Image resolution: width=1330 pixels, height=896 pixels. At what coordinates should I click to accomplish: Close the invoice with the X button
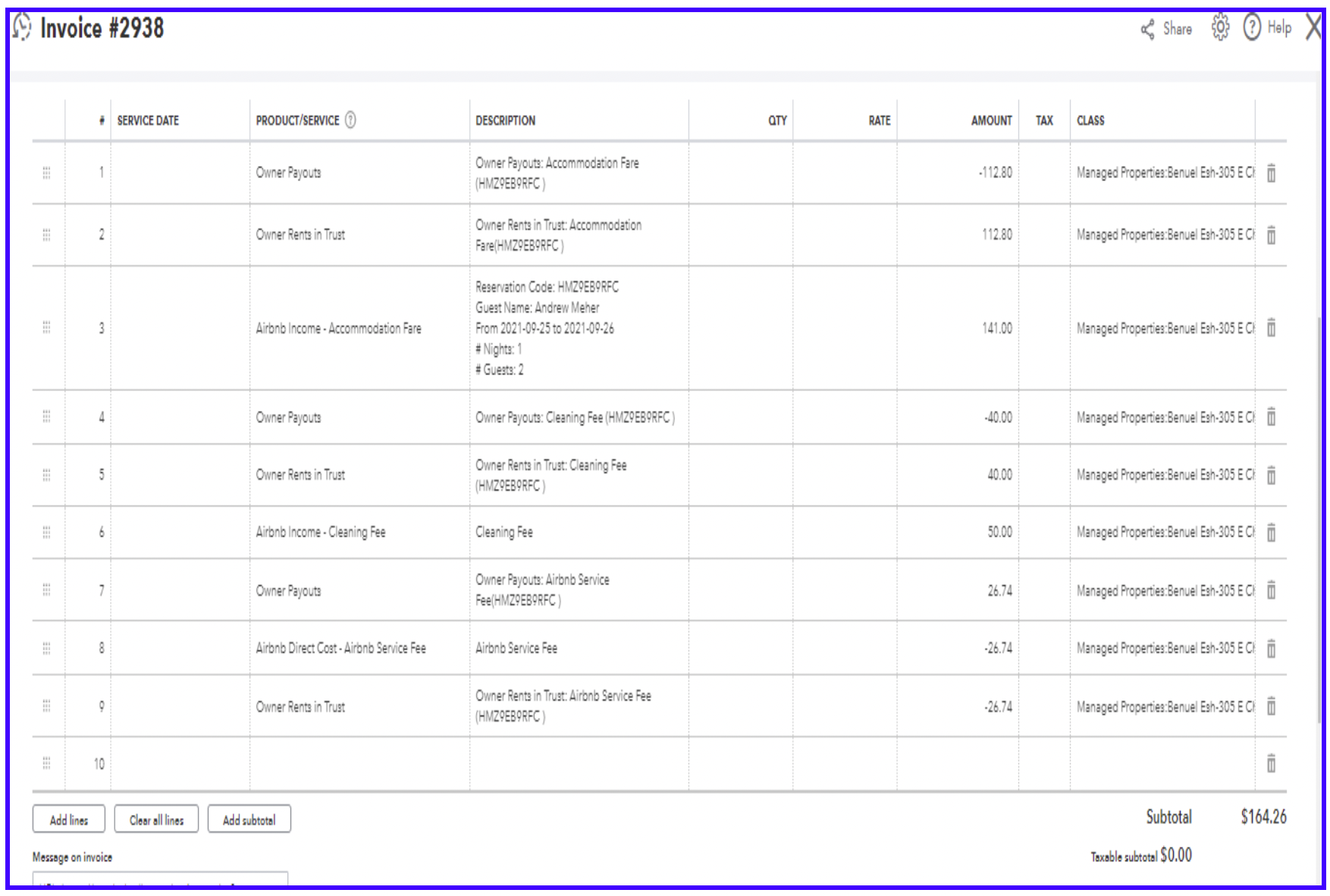coord(1314,28)
